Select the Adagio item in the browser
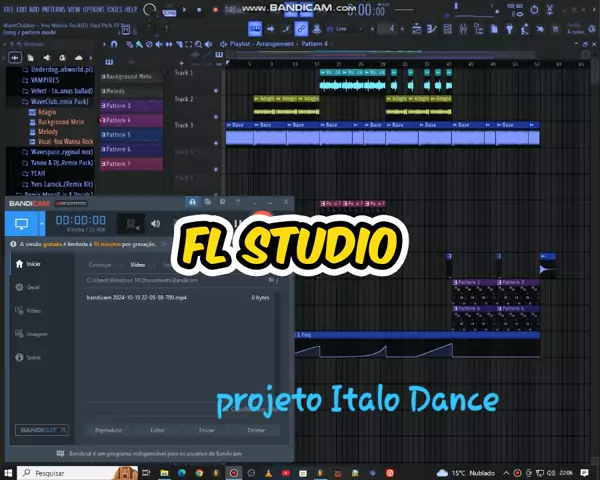Image resolution: width=600 pixels, height=480 pixels. click(x=48, y=113)
